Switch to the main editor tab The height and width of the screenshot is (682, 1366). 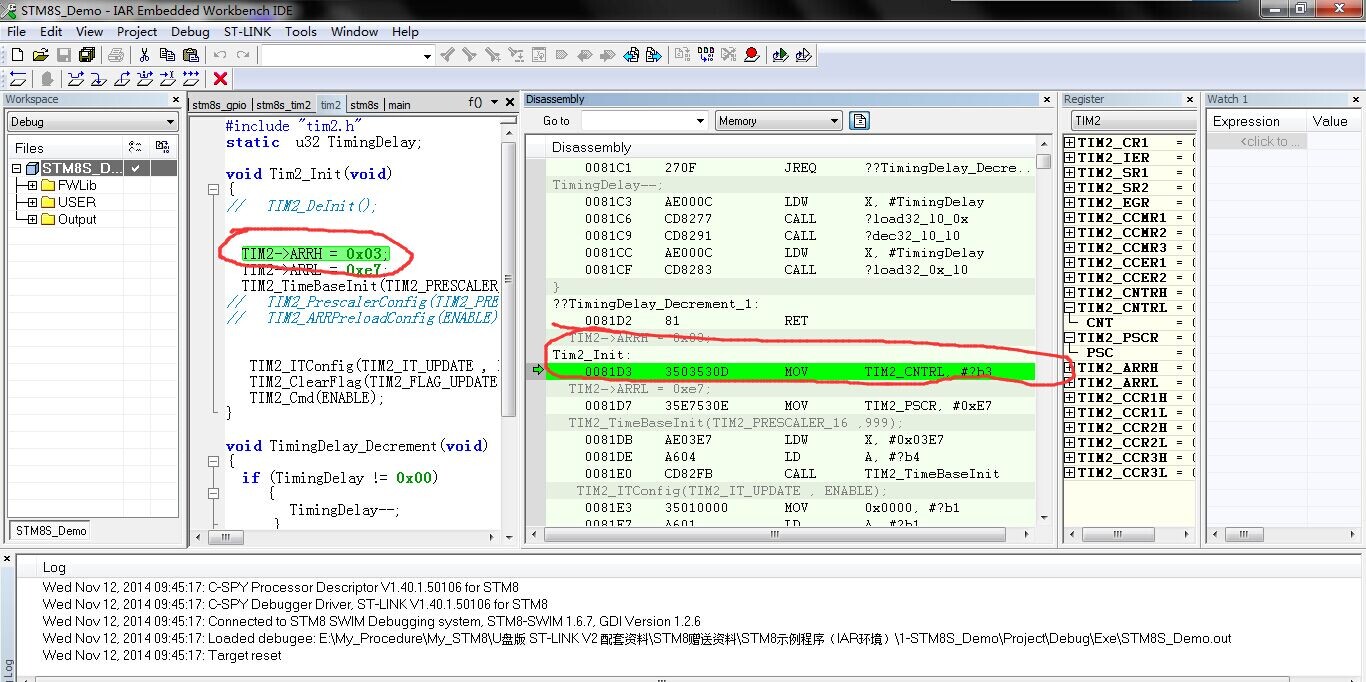pyautogui.click(x=399, y=104)
